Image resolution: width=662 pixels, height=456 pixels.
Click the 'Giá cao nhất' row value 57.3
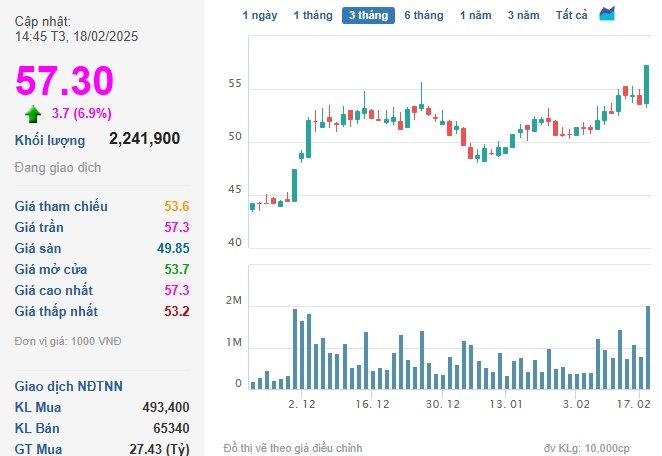pyautogui.click(x=176, y=290)
